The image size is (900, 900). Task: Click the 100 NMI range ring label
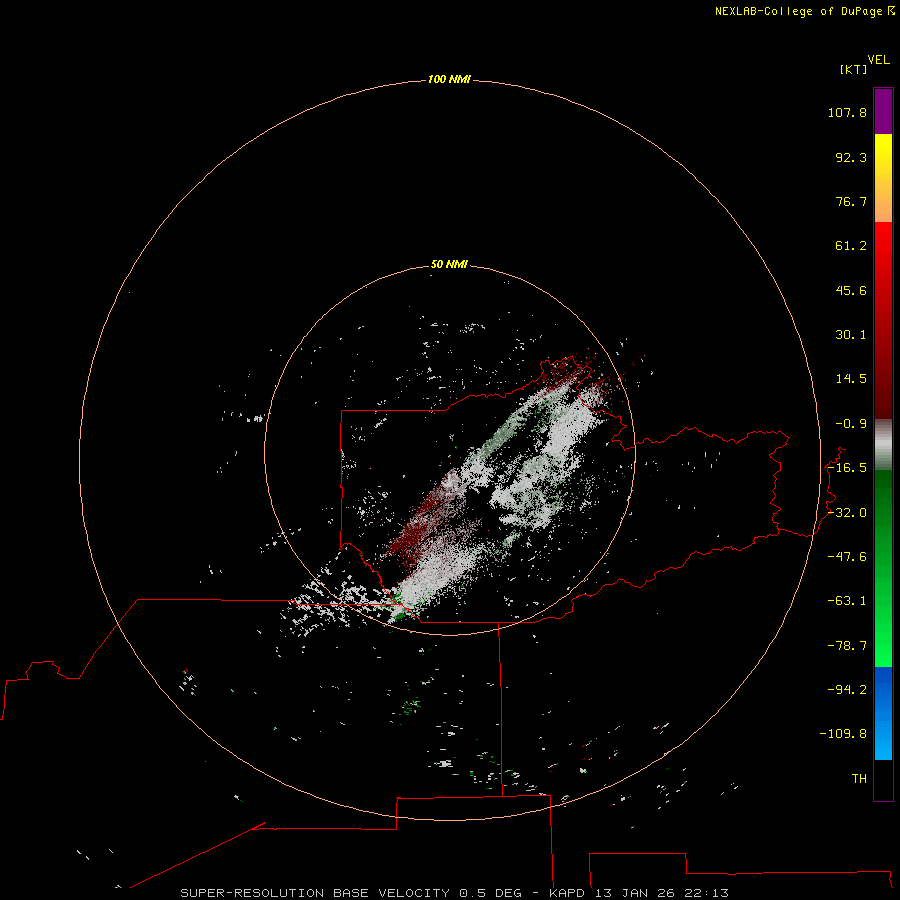pos(449,79)
